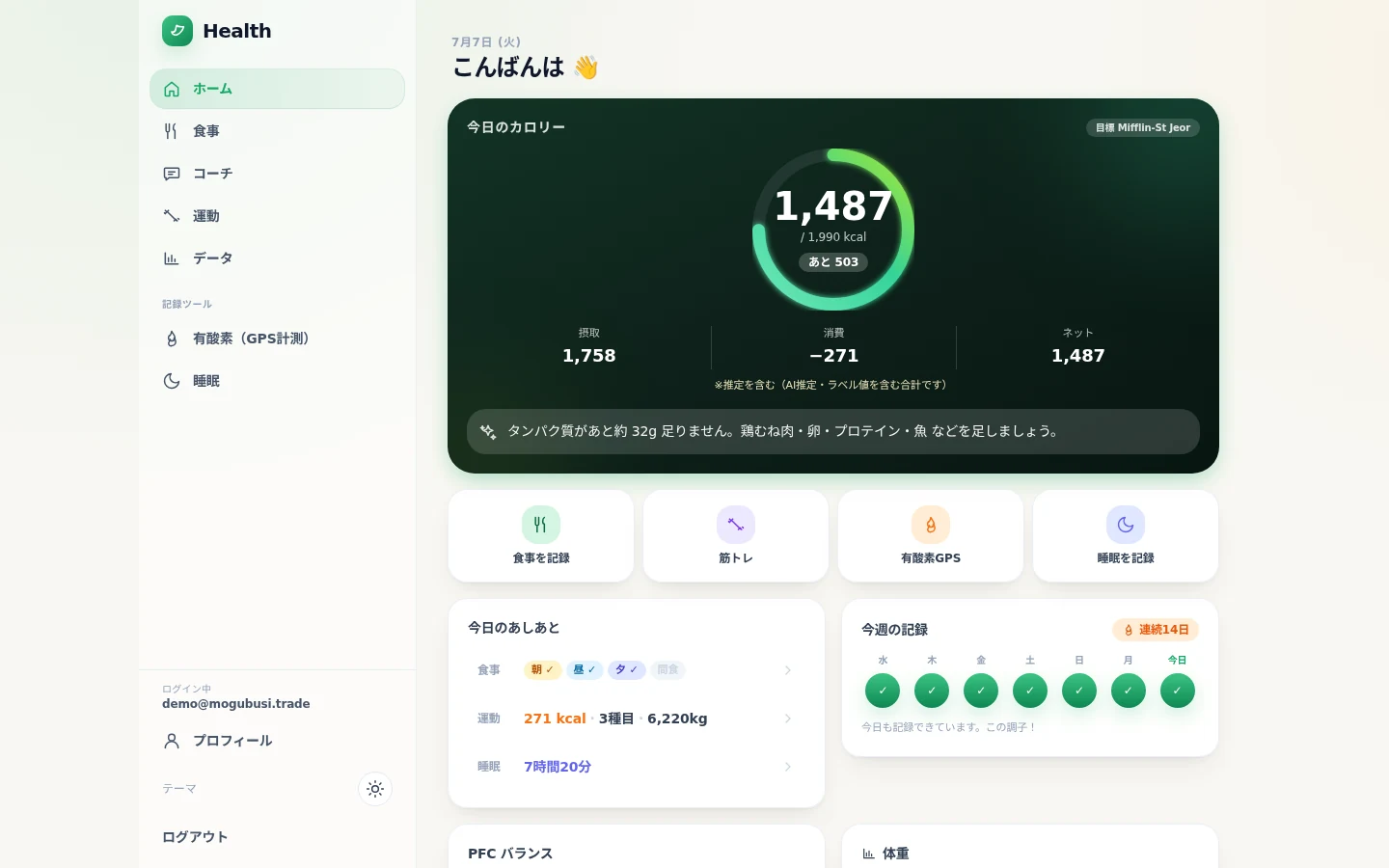The height and width of the screenshot is (868, 1389).
Task: Click the Health app logo icon
Action: (x=177, y=31)
